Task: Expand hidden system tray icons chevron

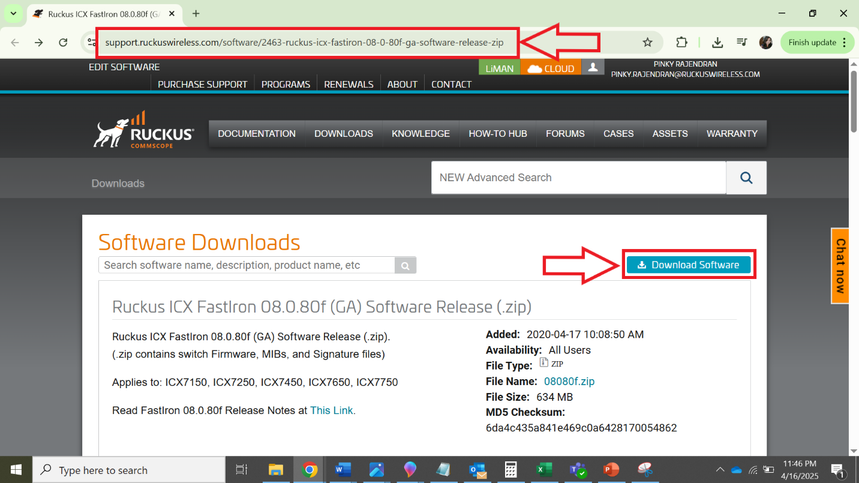Action: 719,470
